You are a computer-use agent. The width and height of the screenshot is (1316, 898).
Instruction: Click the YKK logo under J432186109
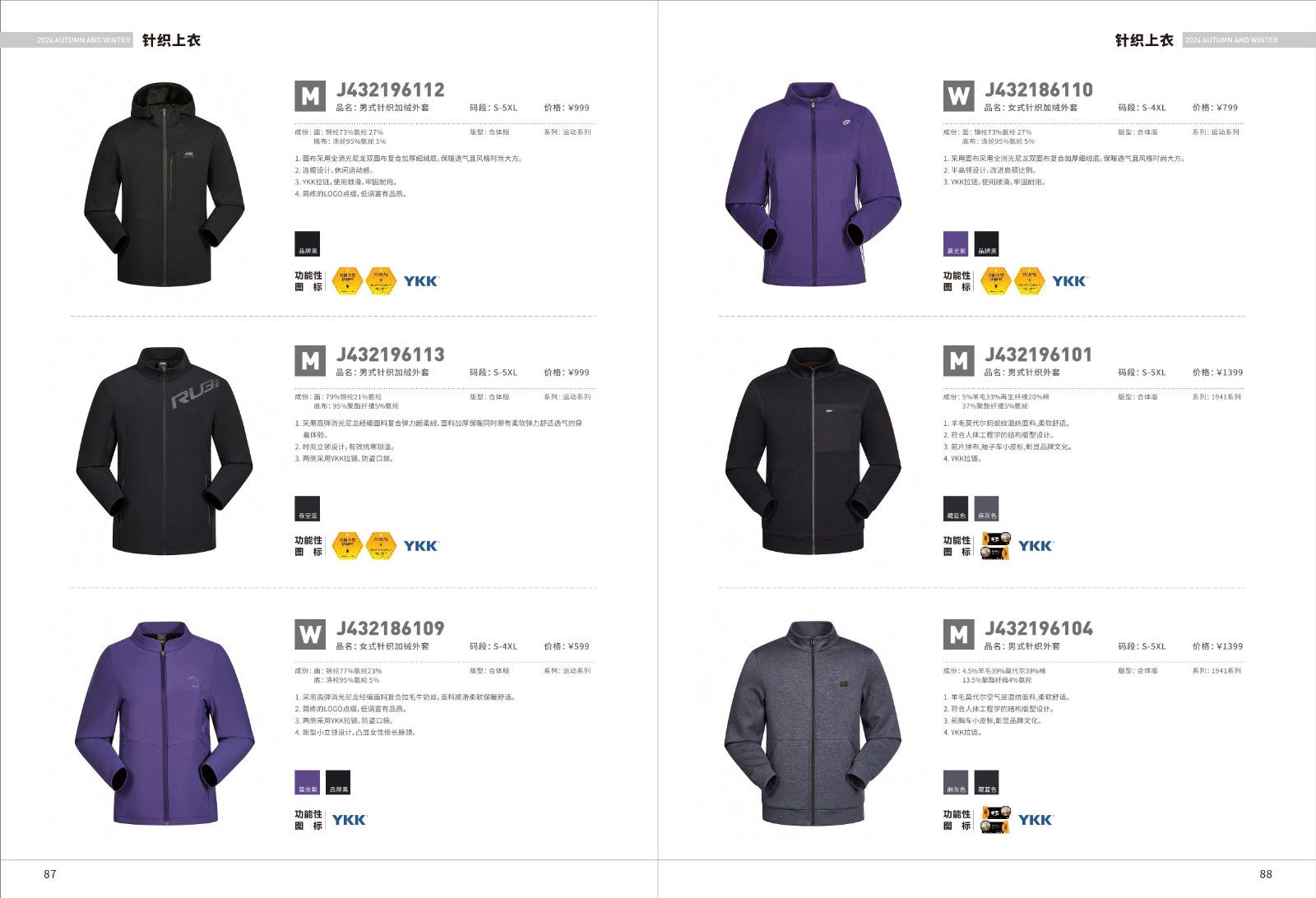[350, 820]
